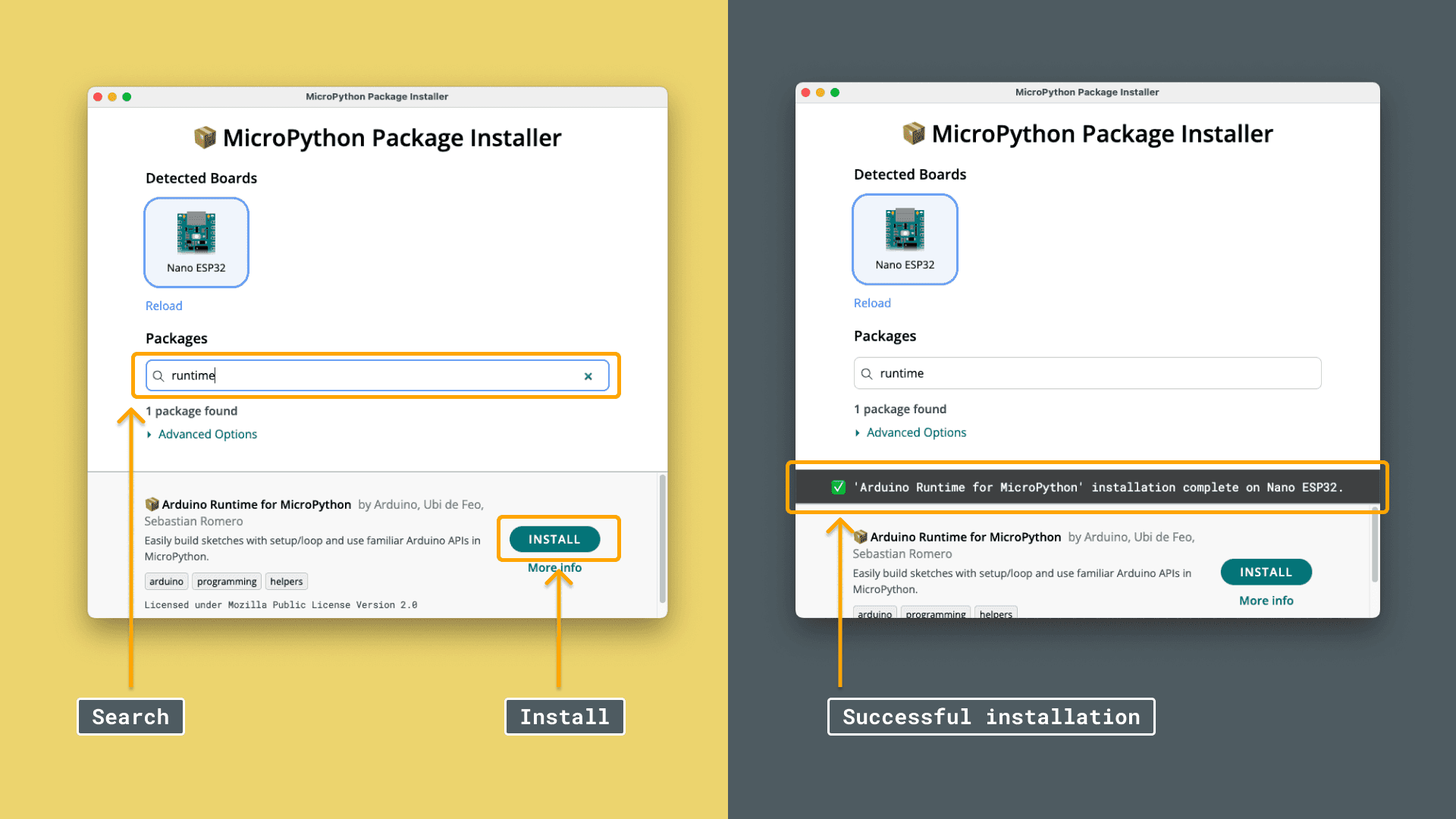The width and height of the screenshot is (1456, 819).
Task: Select the helpers tag on the package listing
Action: click(x=286, y=581)
